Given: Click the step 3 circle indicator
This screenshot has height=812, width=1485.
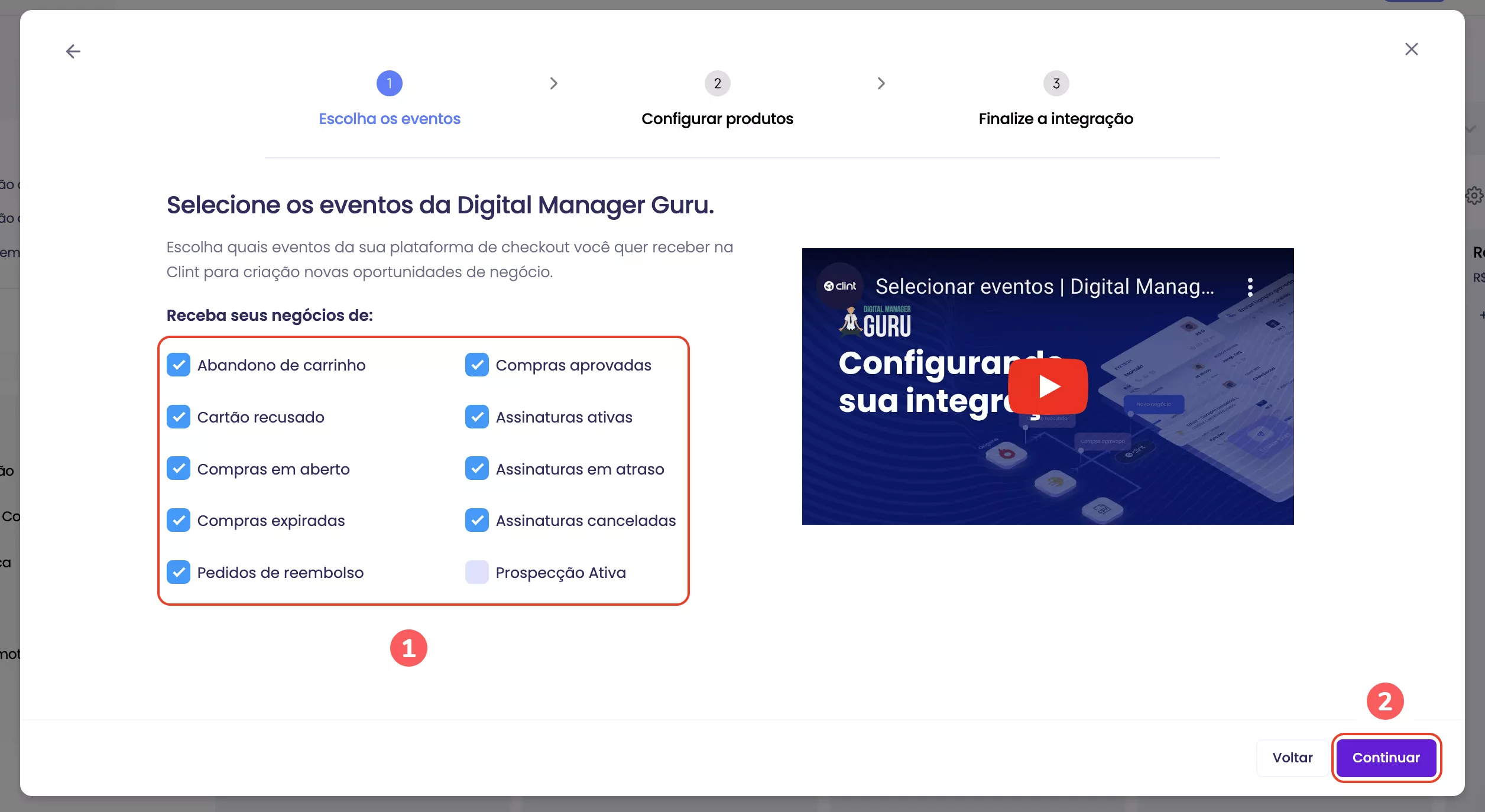Looking at the screenshot, I should pos(1056,83).
